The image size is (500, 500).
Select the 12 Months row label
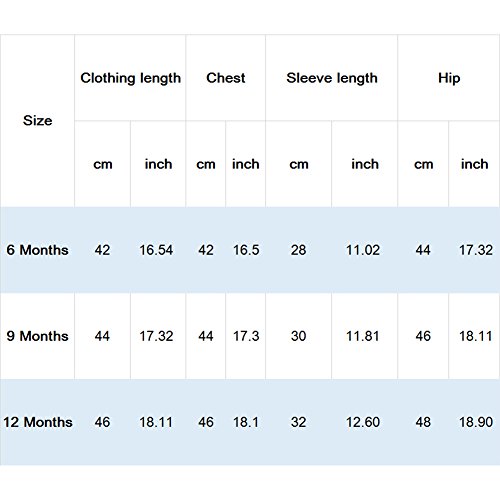pyautogui.click(x=37, y=422)
